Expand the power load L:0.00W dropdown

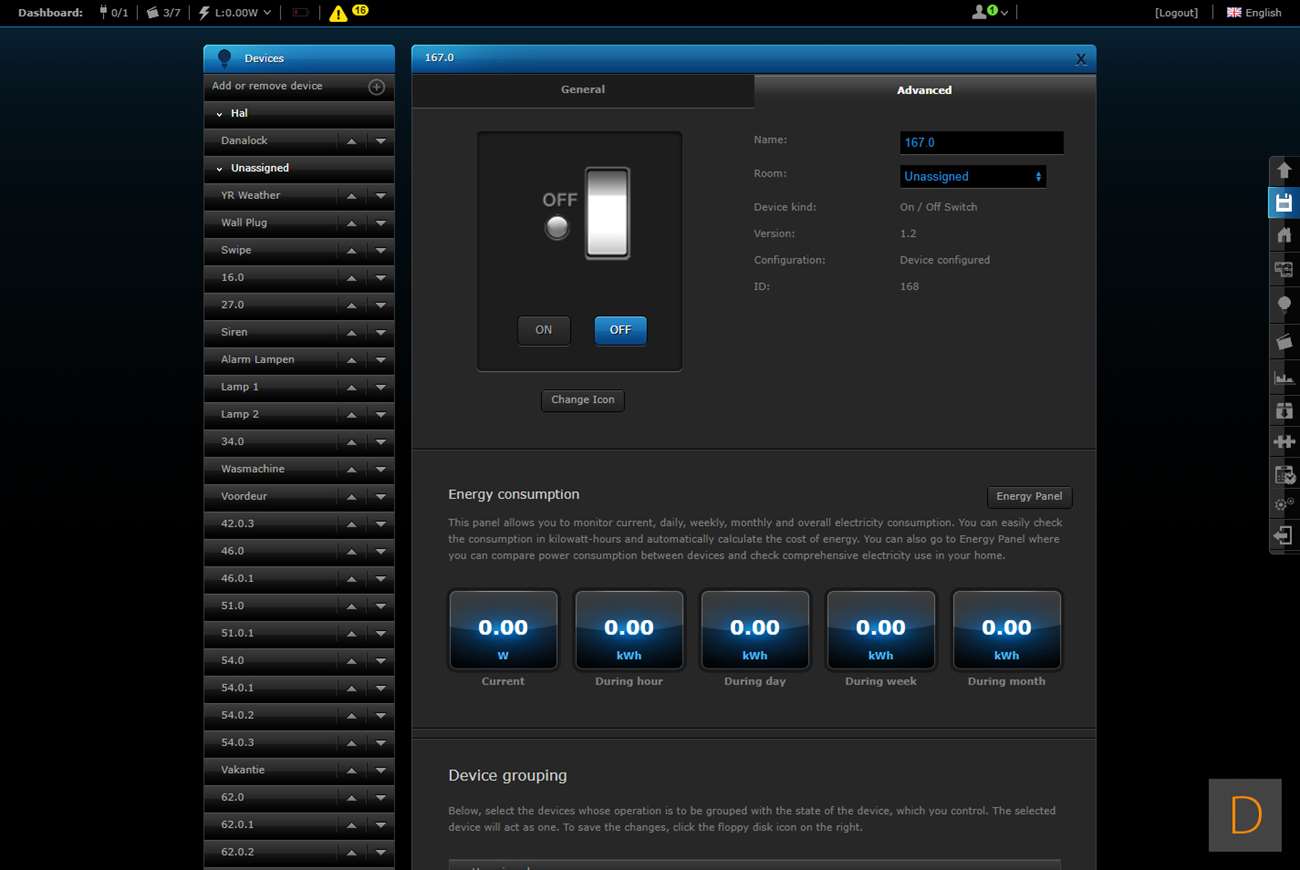coord(236,13)
